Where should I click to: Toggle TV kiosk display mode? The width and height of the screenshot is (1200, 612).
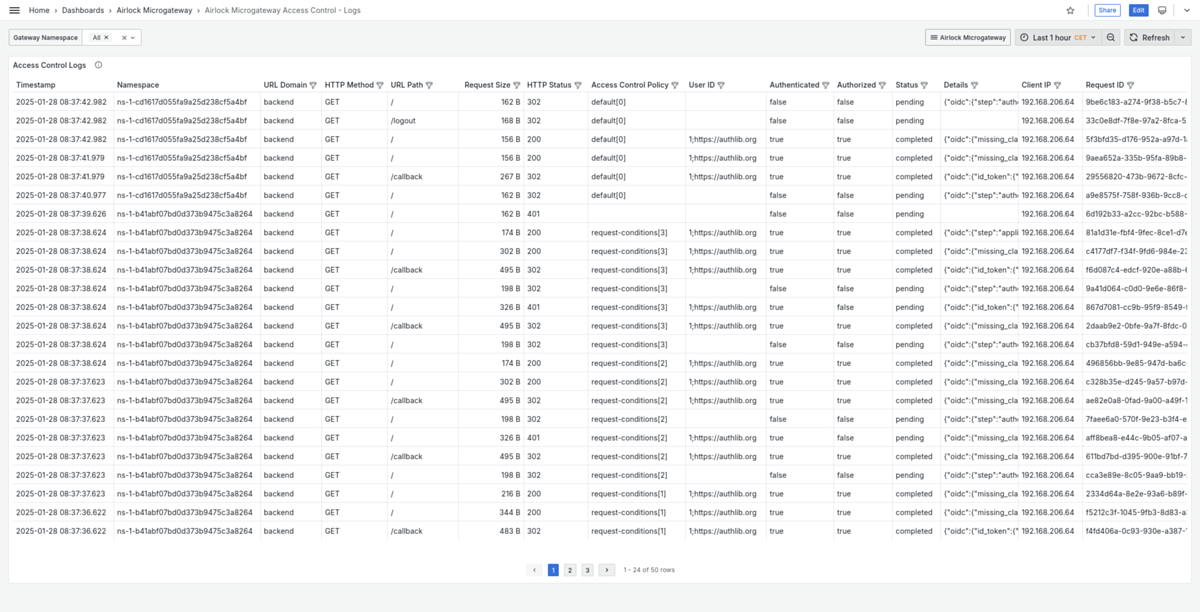[1162, 10]
